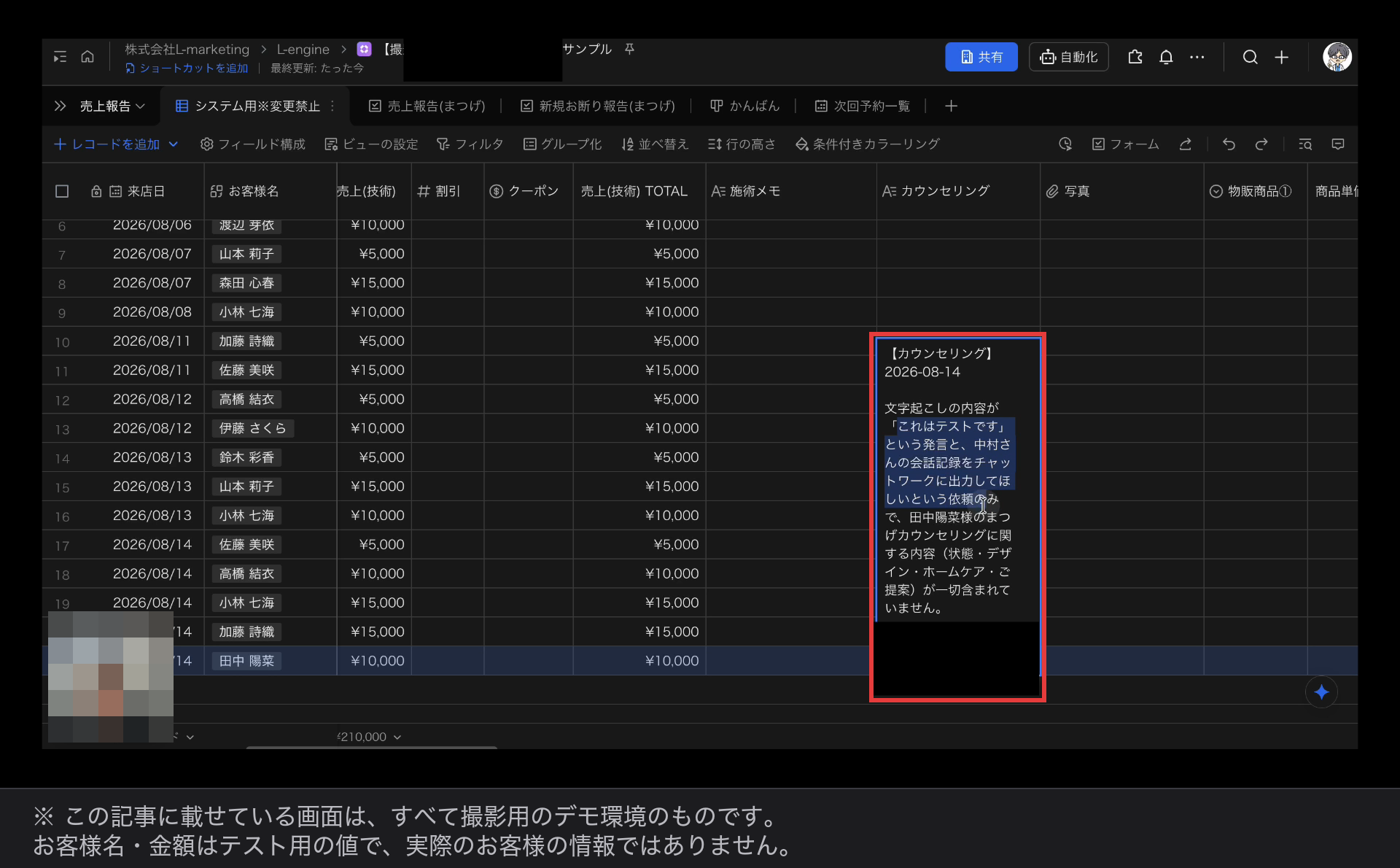Undo the last action
Screen dimensions: 1400x868
pos(1229,144)
